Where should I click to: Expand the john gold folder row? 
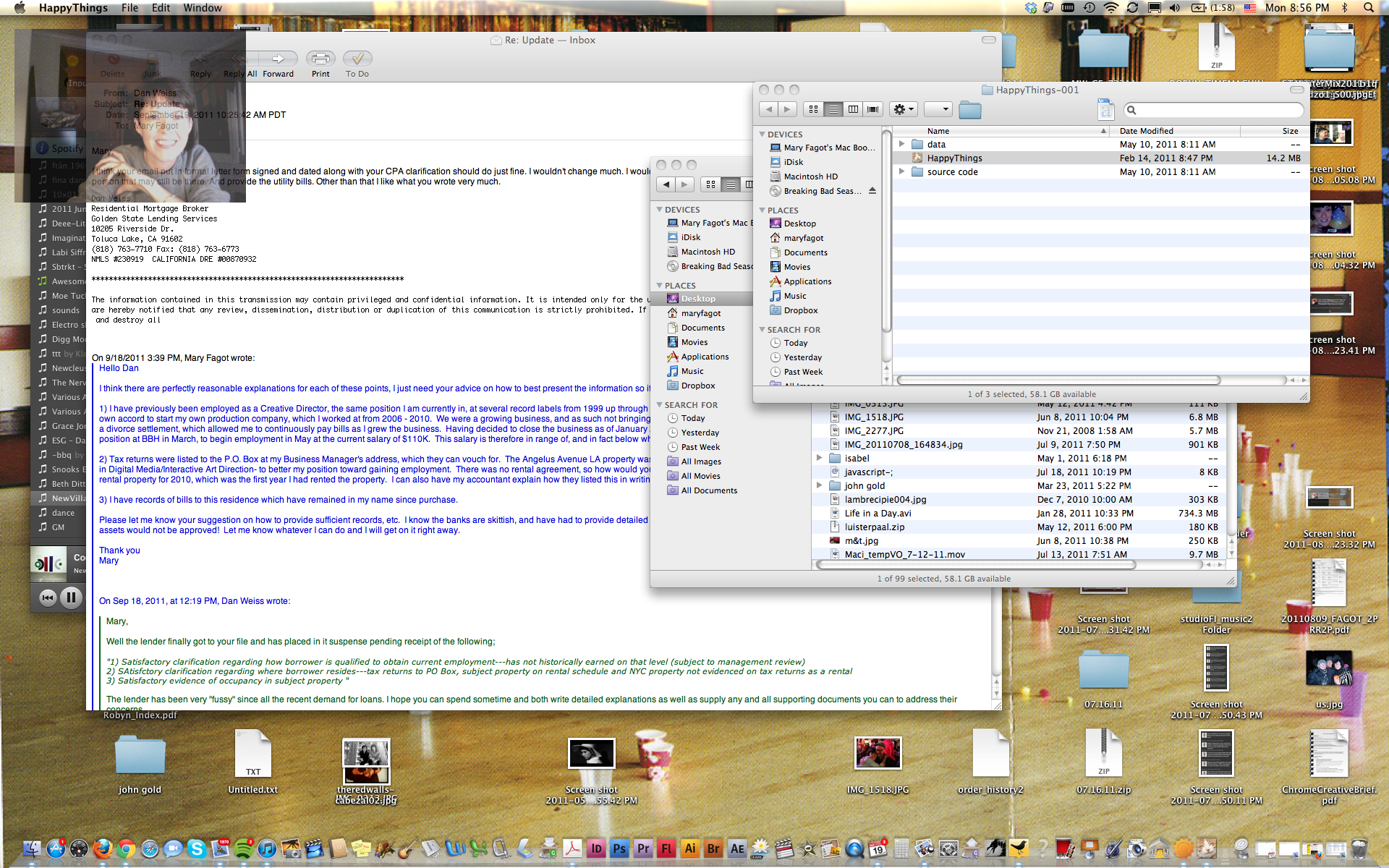point(819,485)
